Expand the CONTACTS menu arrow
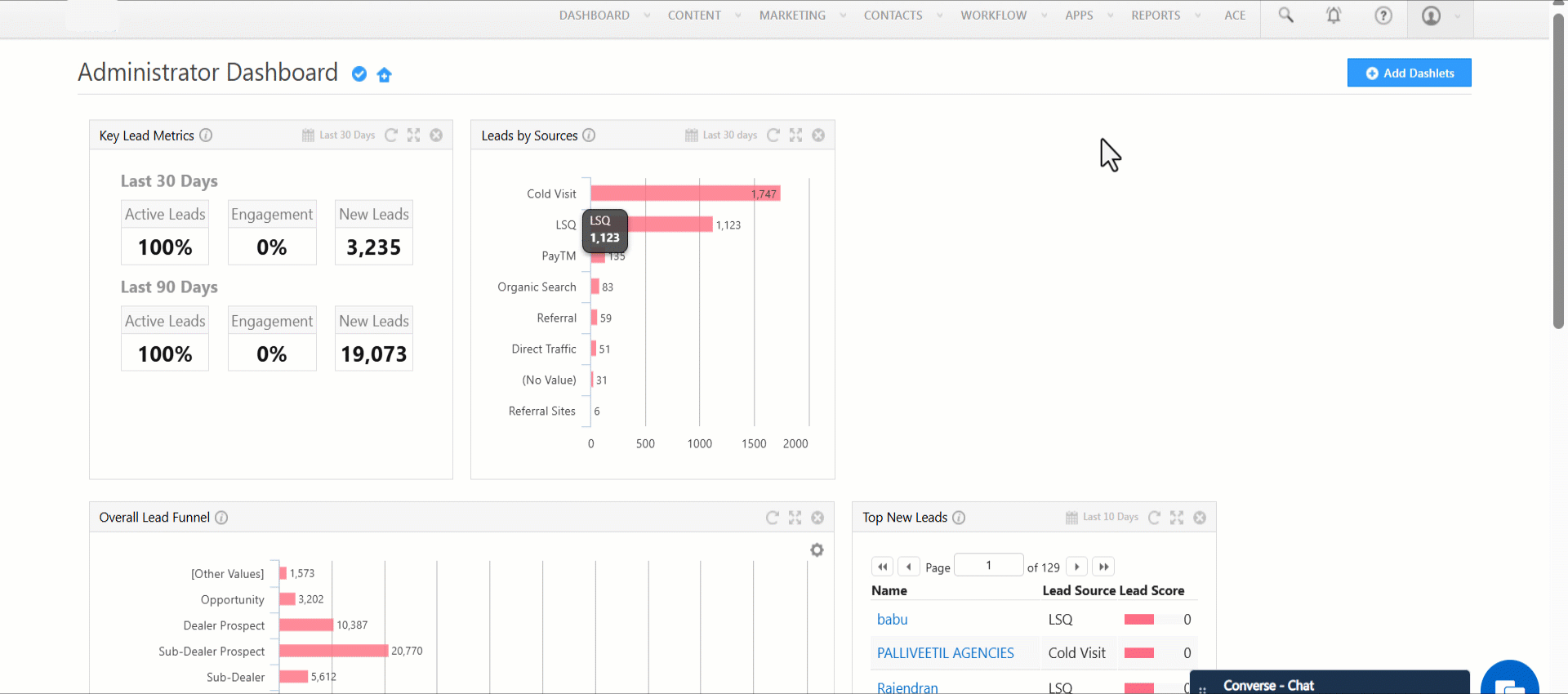 (940, 16)
